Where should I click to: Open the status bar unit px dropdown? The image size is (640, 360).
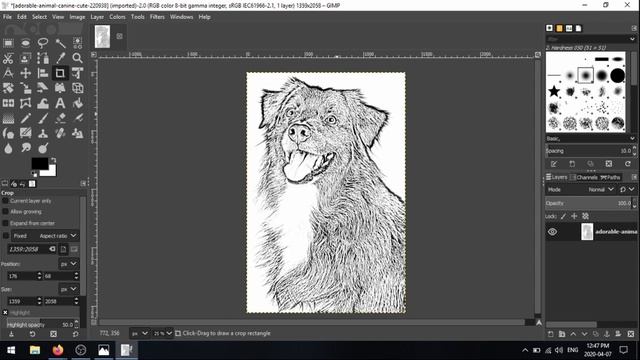(x=139, y=333)
